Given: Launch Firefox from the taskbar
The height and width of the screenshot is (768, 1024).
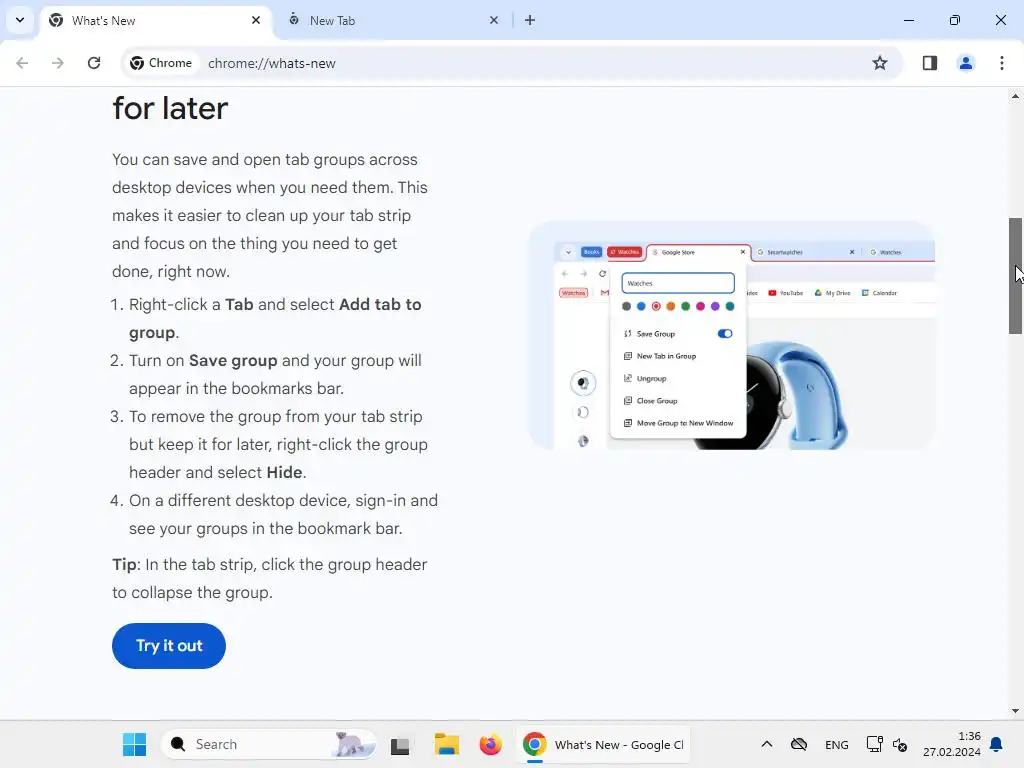Looking at the screenshot, I should click(x=490, y=744).
